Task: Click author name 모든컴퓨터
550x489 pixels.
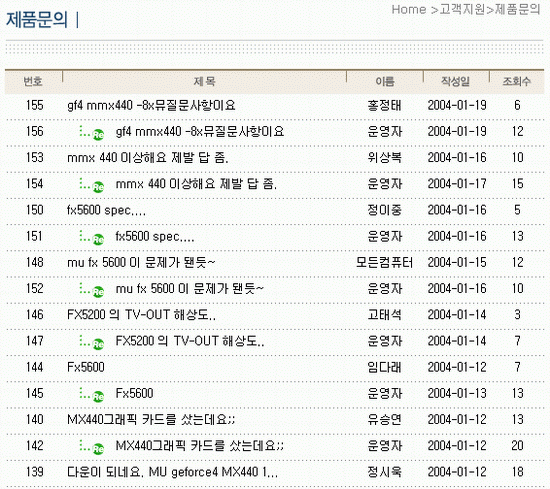Action: tap(384, 262)
